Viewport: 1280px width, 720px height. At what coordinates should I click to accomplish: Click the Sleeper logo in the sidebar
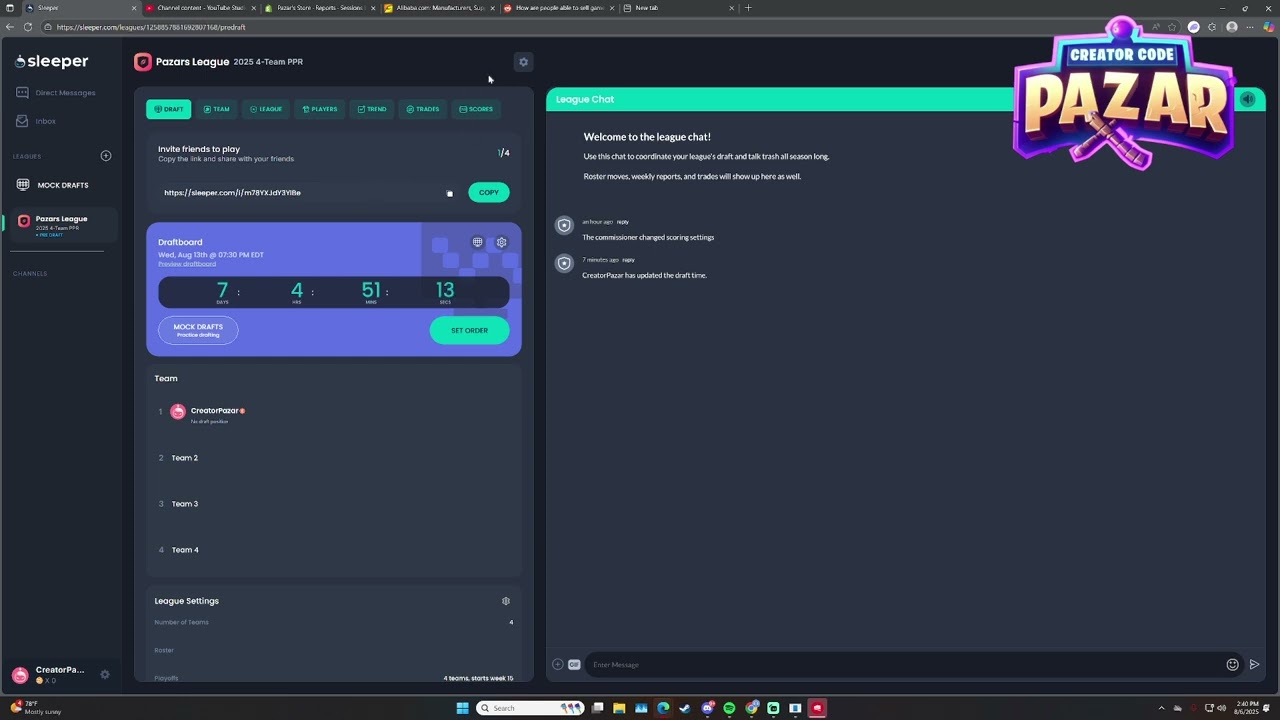click(x=52, y=62)
